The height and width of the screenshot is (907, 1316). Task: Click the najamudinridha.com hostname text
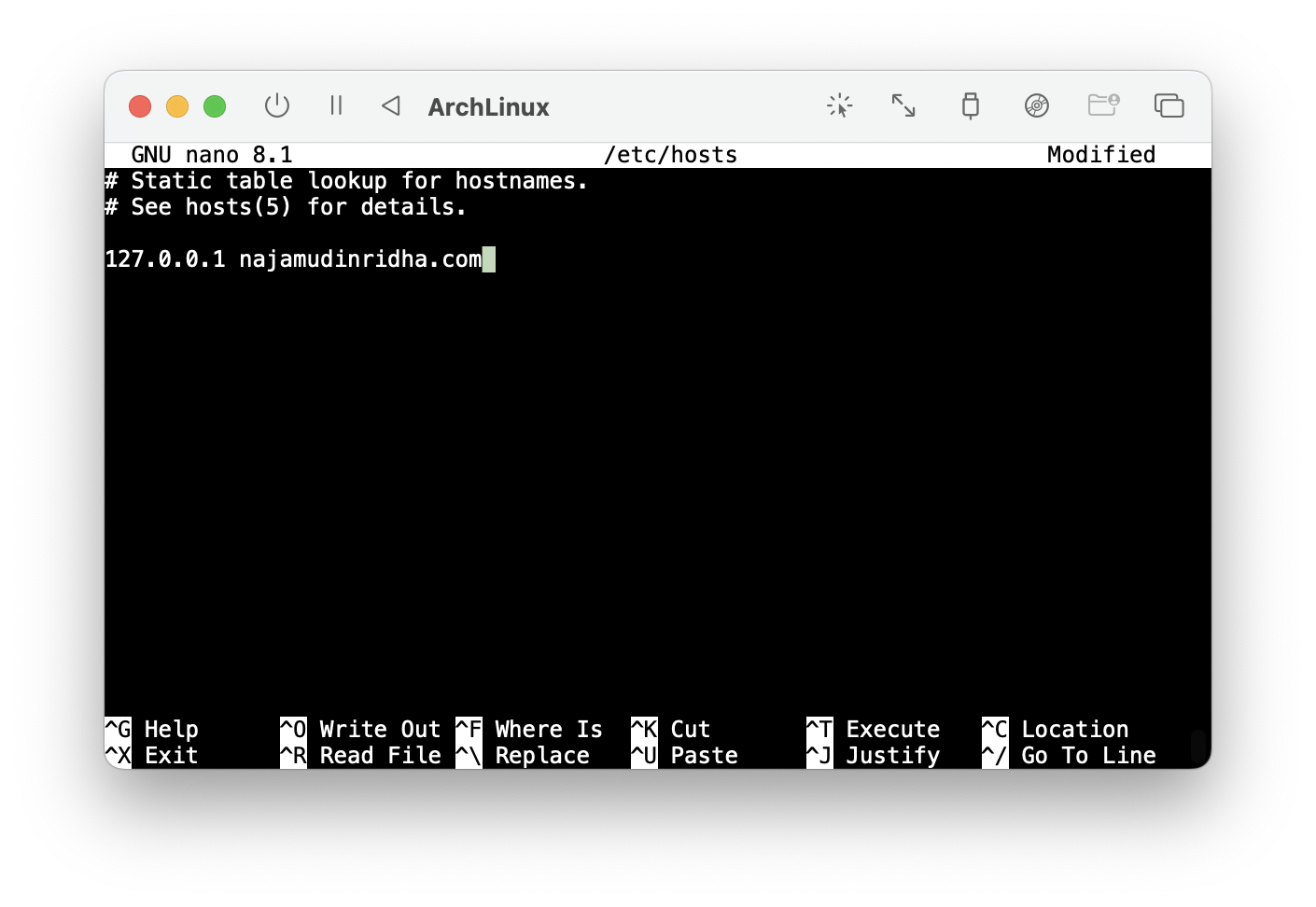pos(360,259)
